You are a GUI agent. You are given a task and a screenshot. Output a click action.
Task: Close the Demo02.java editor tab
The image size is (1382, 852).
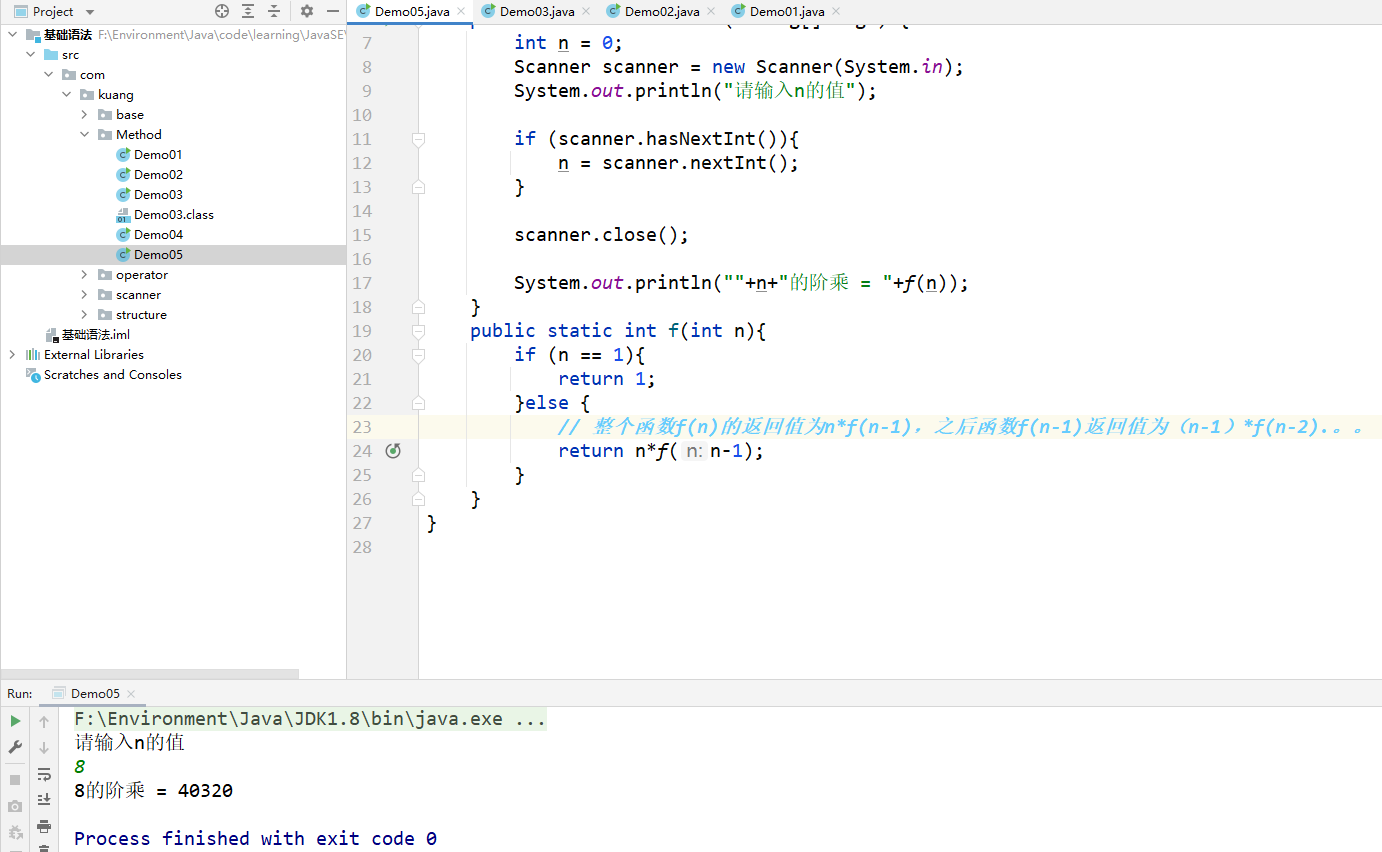[711, 12]
